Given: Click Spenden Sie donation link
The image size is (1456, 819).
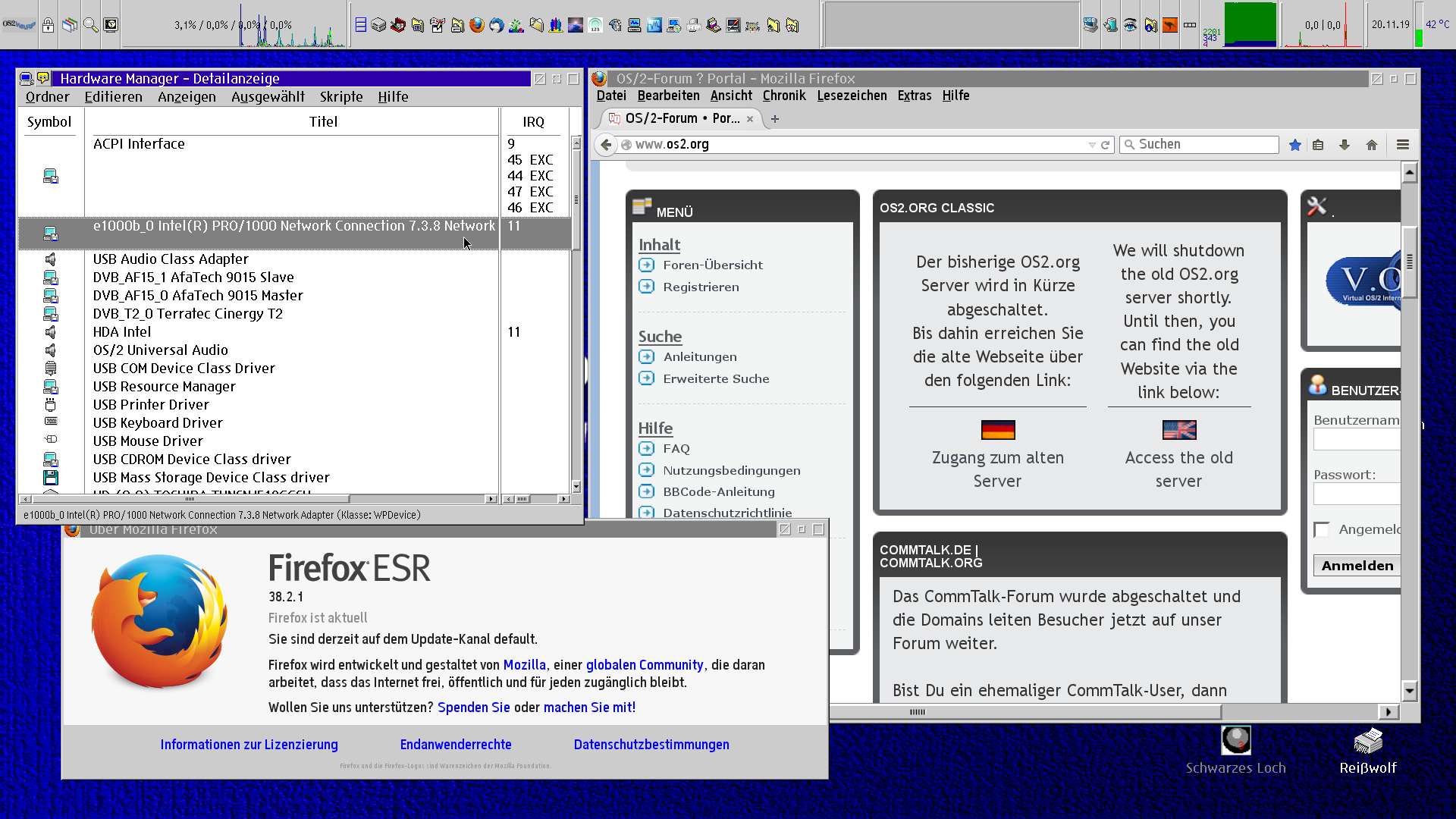Looking at the screenshot, I should point(474,708).
